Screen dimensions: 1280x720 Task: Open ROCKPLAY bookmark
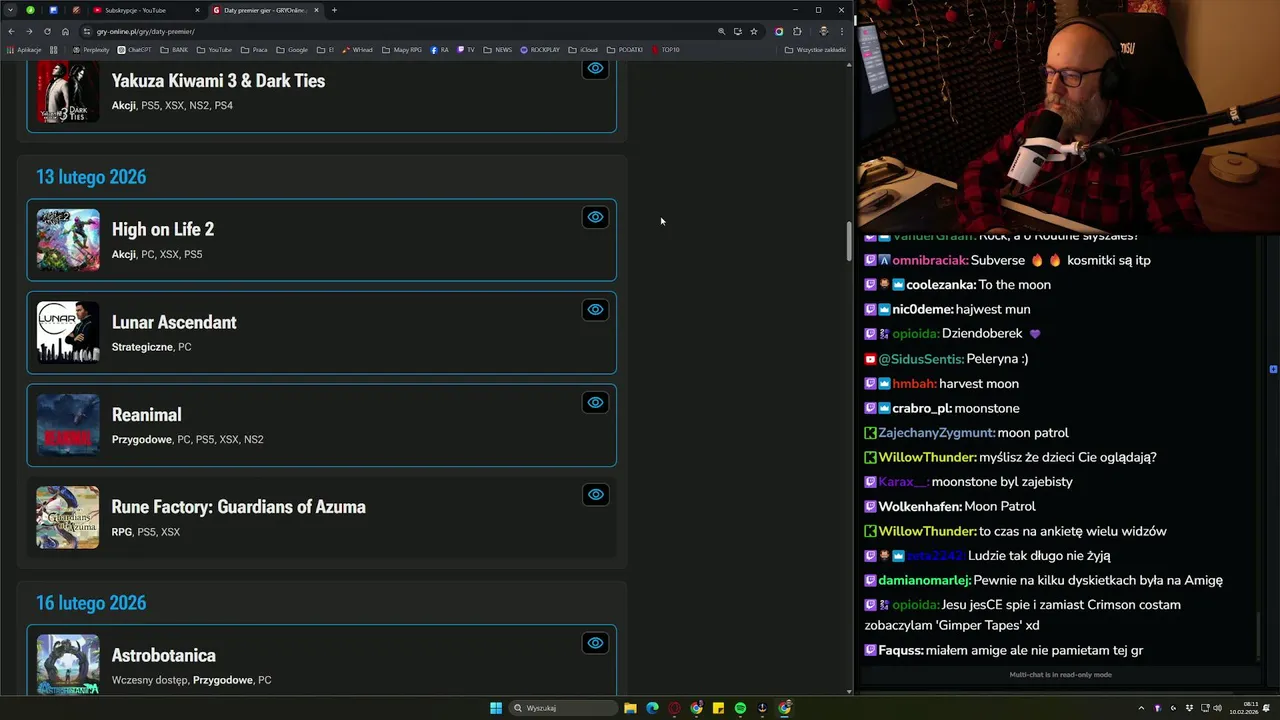[x=540, y=50]
